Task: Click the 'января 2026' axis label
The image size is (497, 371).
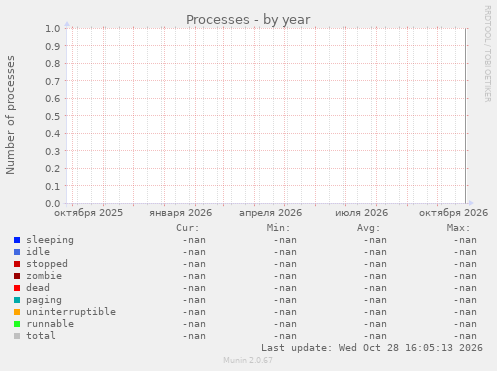Action: [180, 213]
